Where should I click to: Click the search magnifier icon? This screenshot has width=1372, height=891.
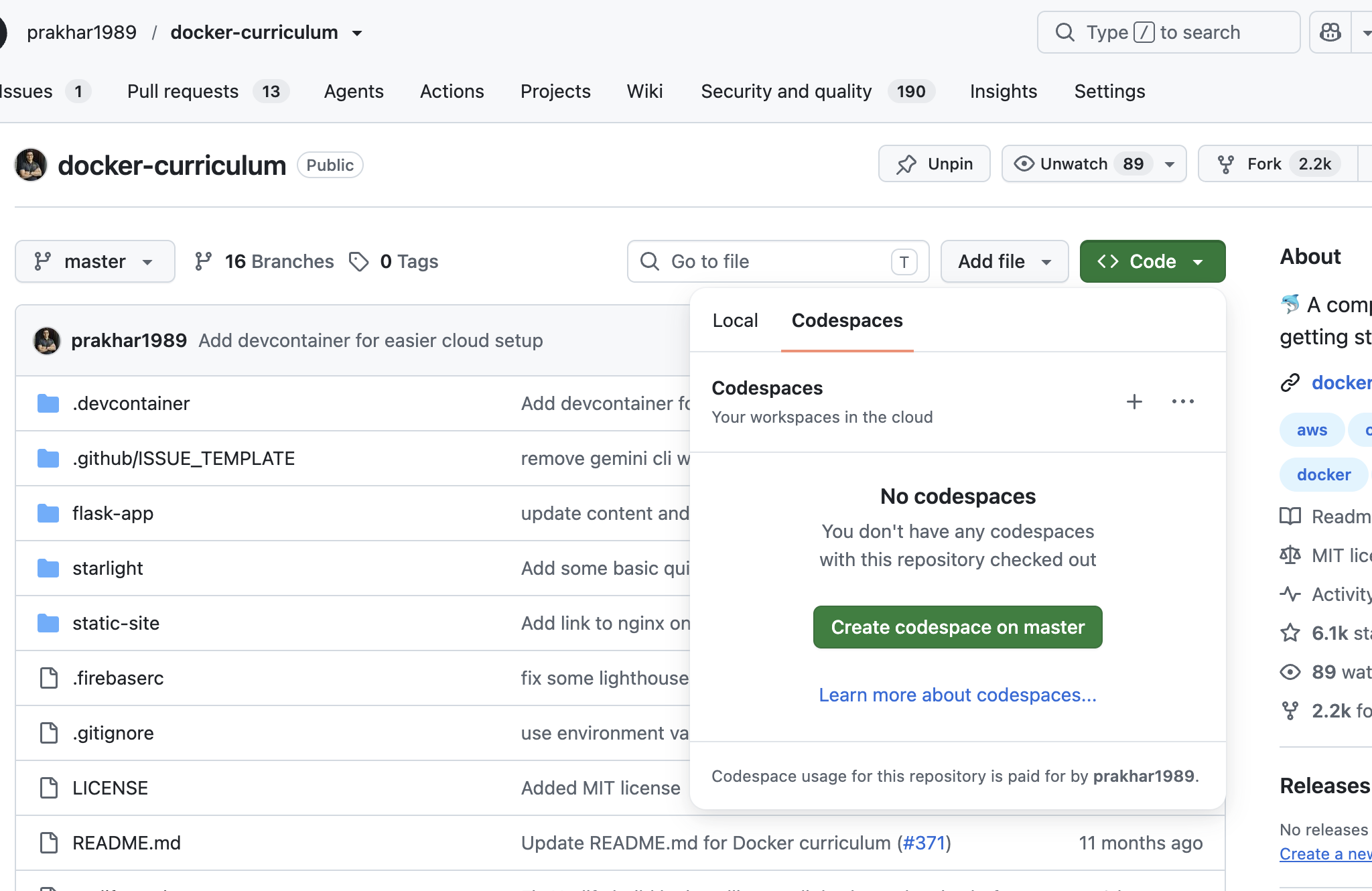[1065, 32]
